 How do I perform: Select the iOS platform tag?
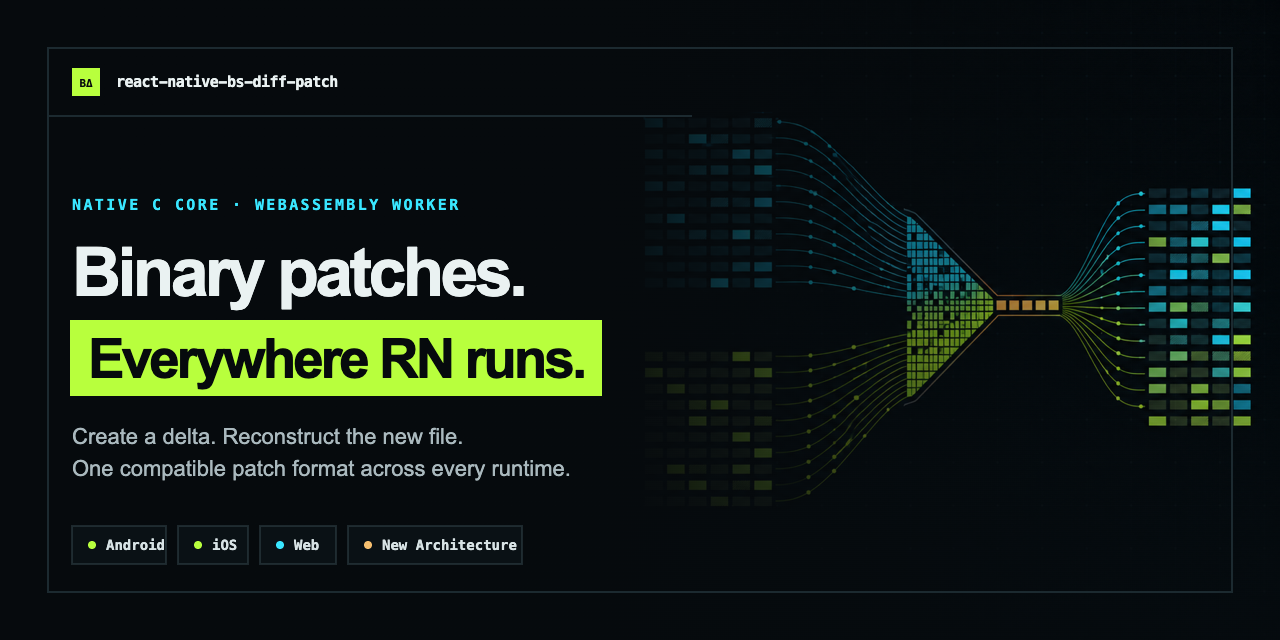[213, 545]
